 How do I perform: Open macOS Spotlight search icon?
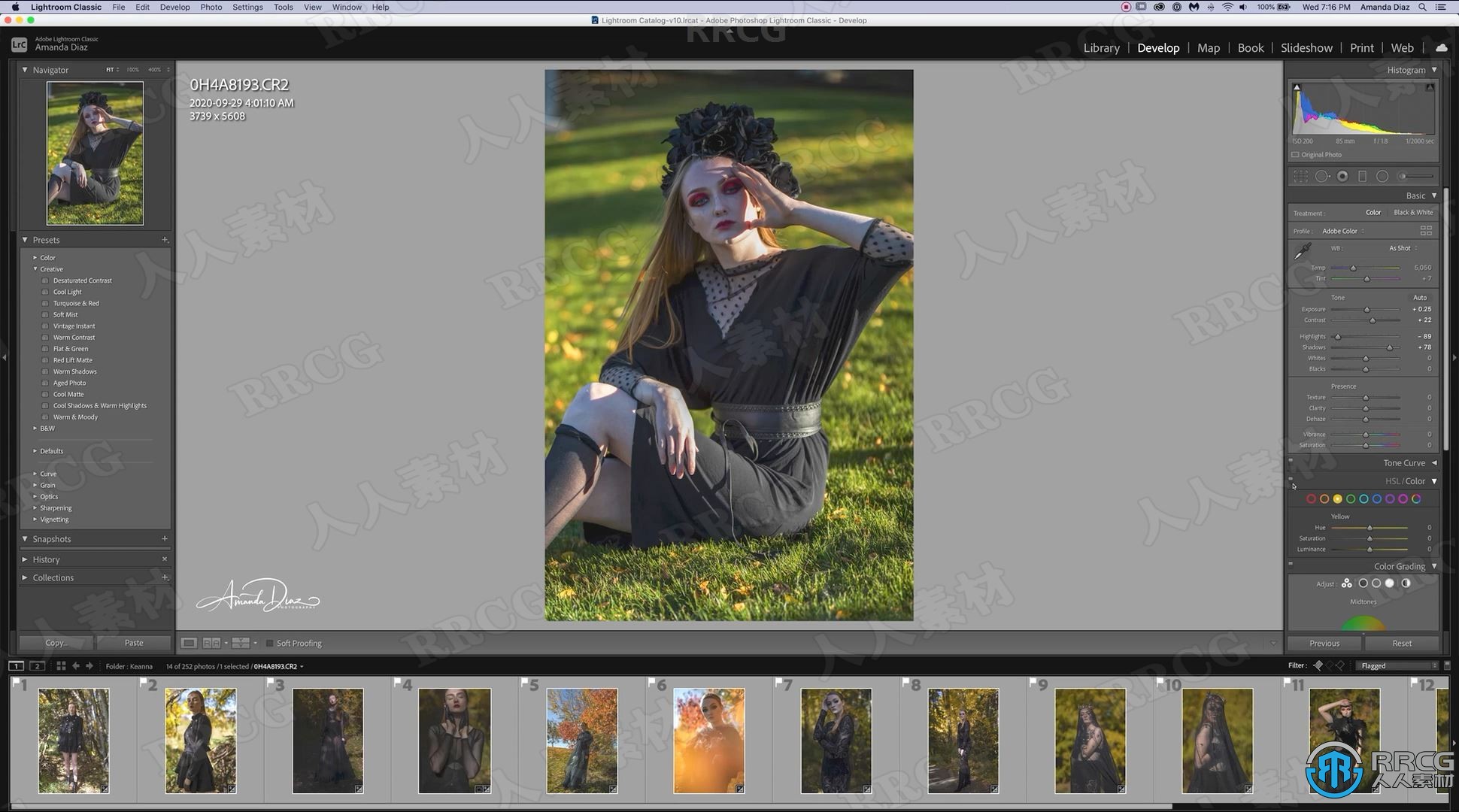[x=1422, y=7]
